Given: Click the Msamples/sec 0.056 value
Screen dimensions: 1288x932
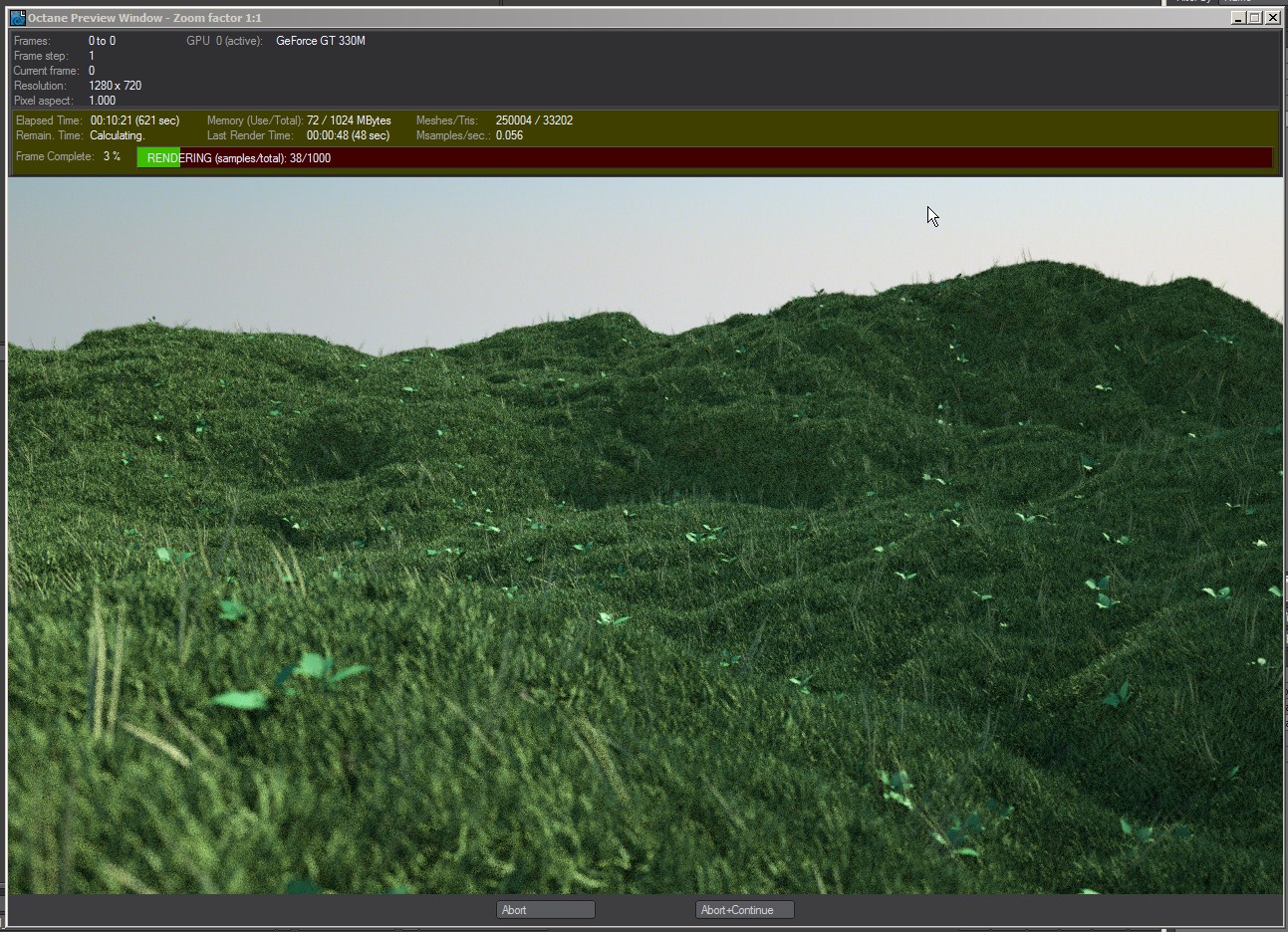Looking at the screenshot, I should point(509,135).
